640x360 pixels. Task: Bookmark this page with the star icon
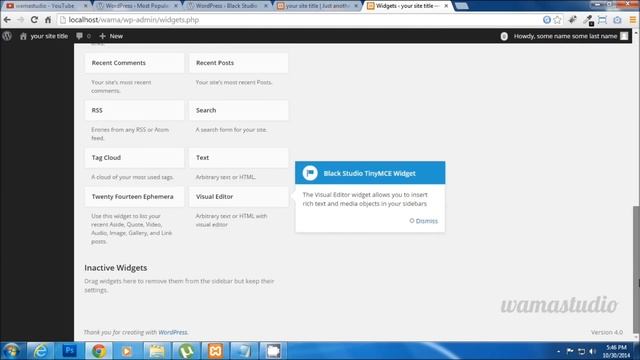pos(557,20)
